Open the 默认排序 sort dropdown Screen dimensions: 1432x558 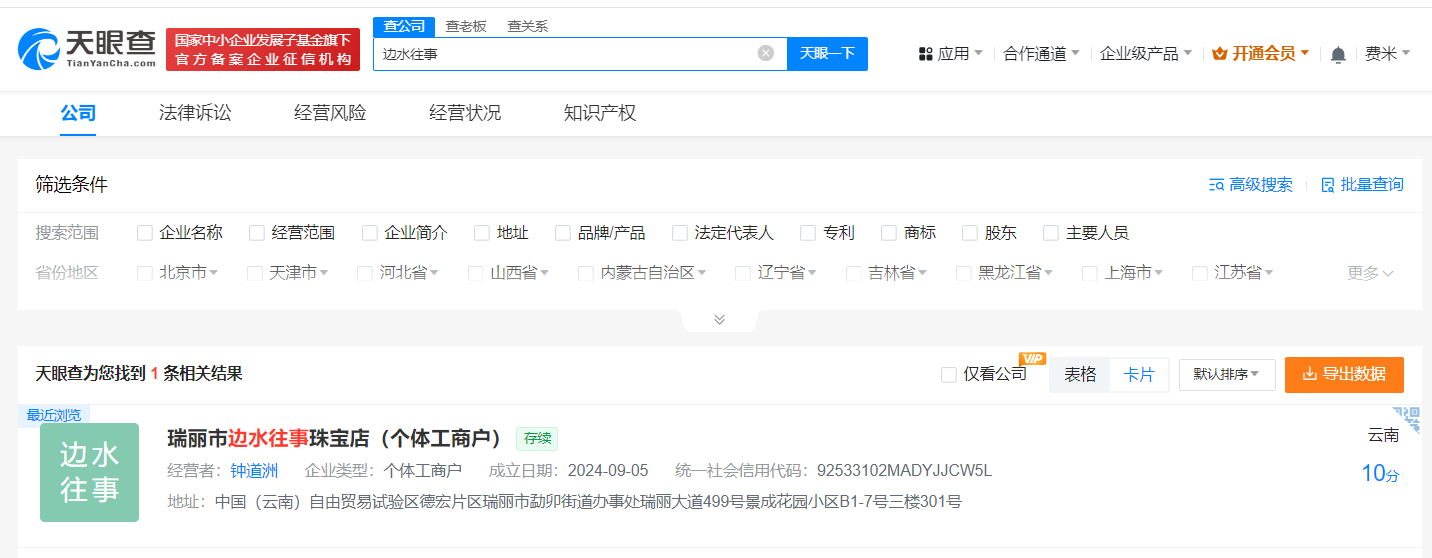point(1227,374)
